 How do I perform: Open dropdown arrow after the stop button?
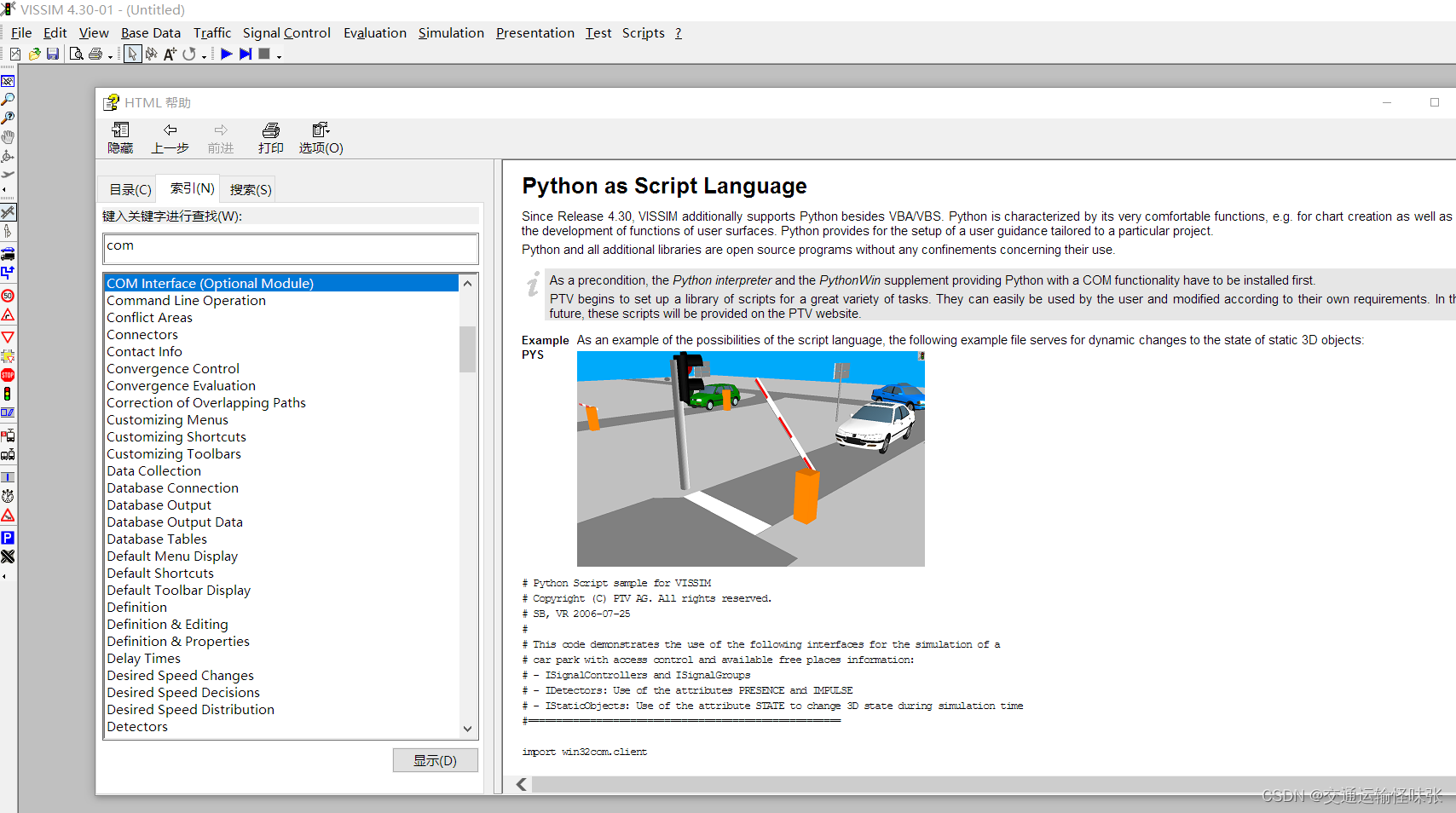tap(279, 56)
